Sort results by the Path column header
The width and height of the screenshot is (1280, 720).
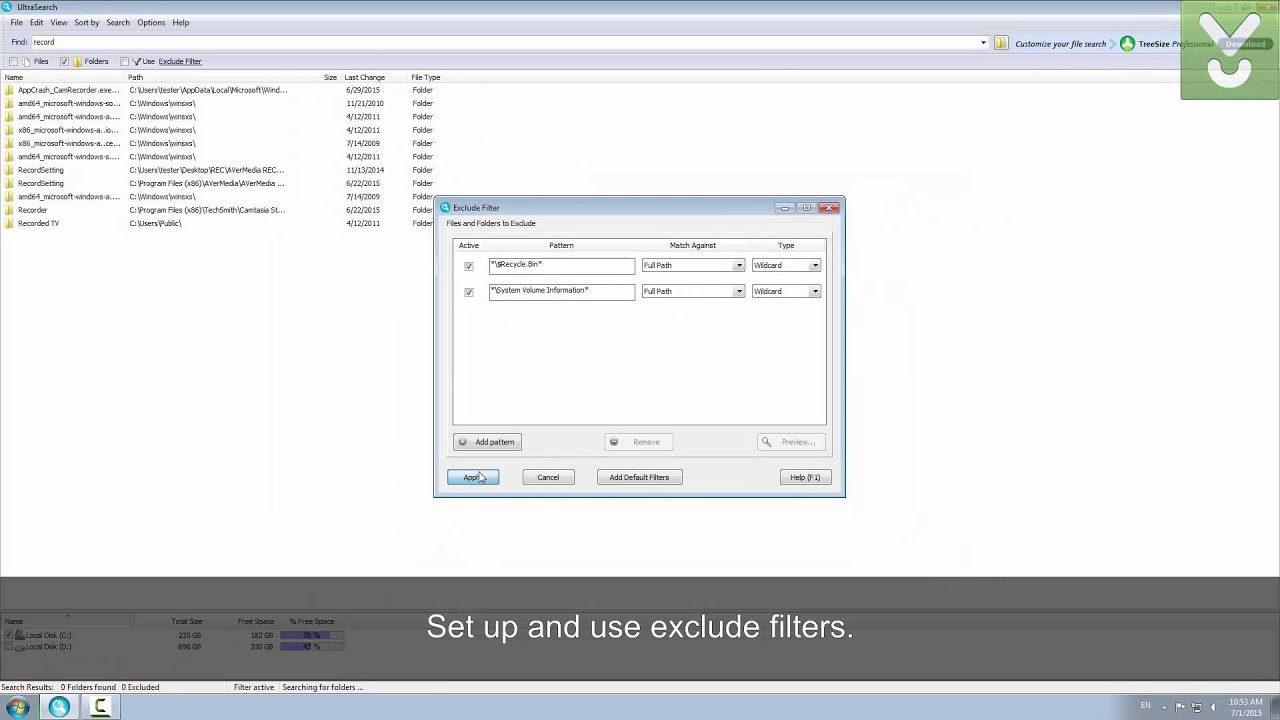click(x=135, y=77)
